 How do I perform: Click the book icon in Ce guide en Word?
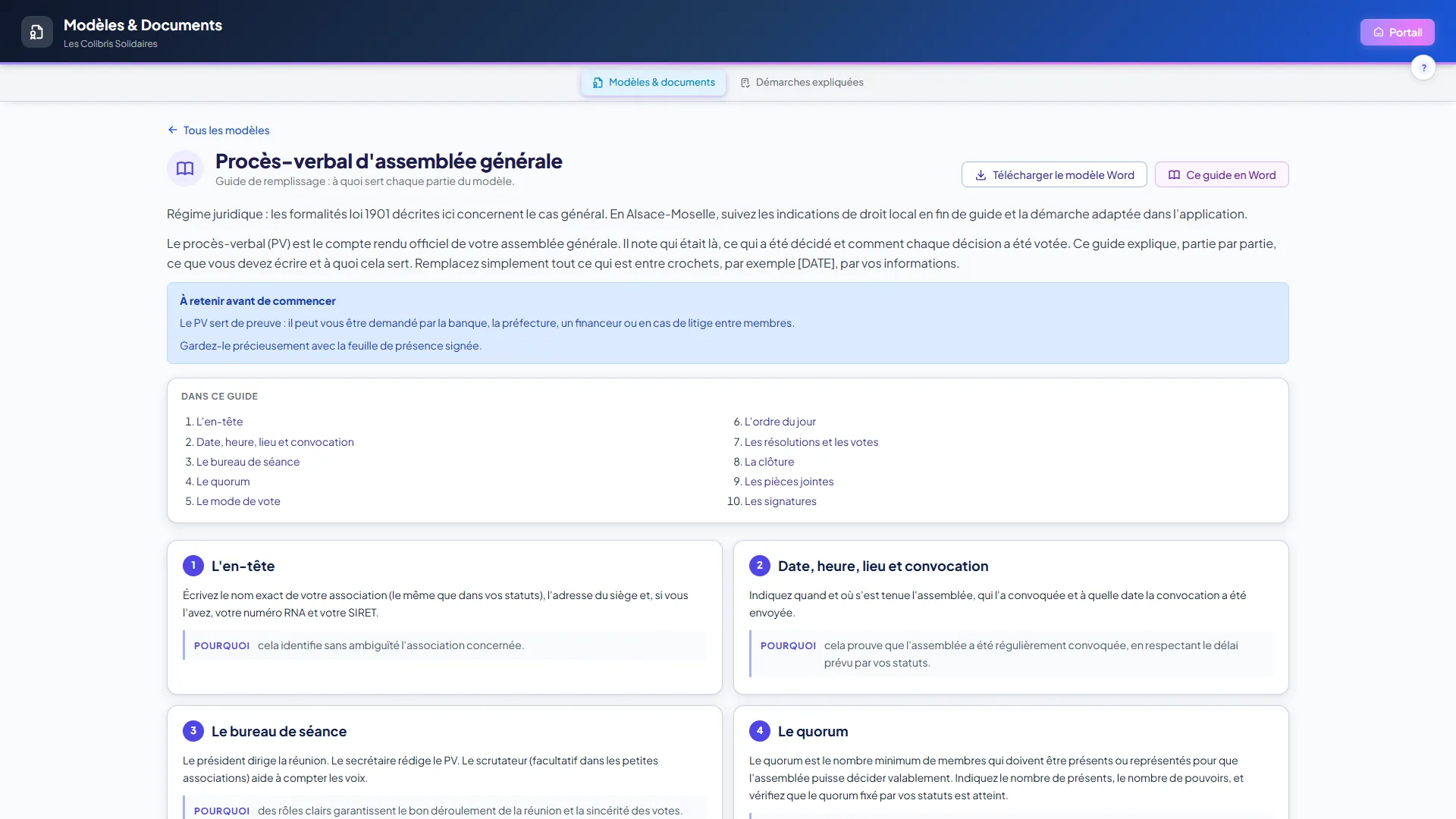pyautogui.click(x=1174, y=175)
